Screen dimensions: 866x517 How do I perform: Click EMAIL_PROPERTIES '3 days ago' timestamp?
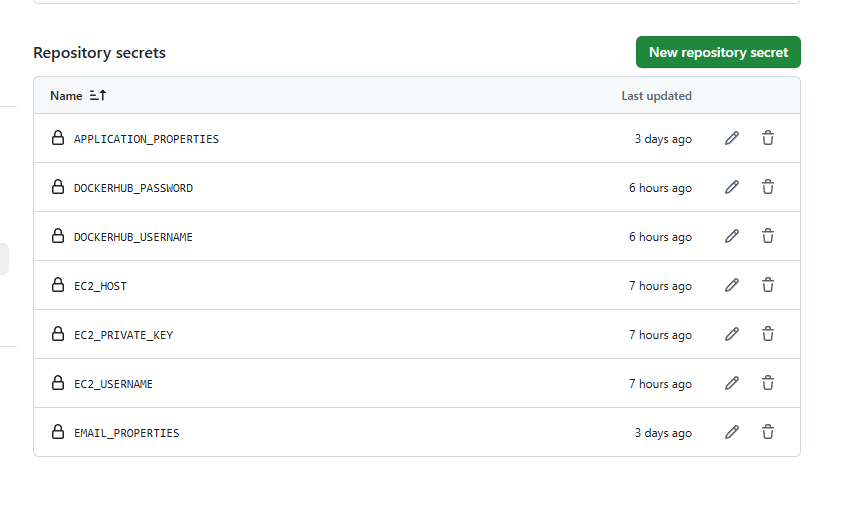[x=663, y=433]
